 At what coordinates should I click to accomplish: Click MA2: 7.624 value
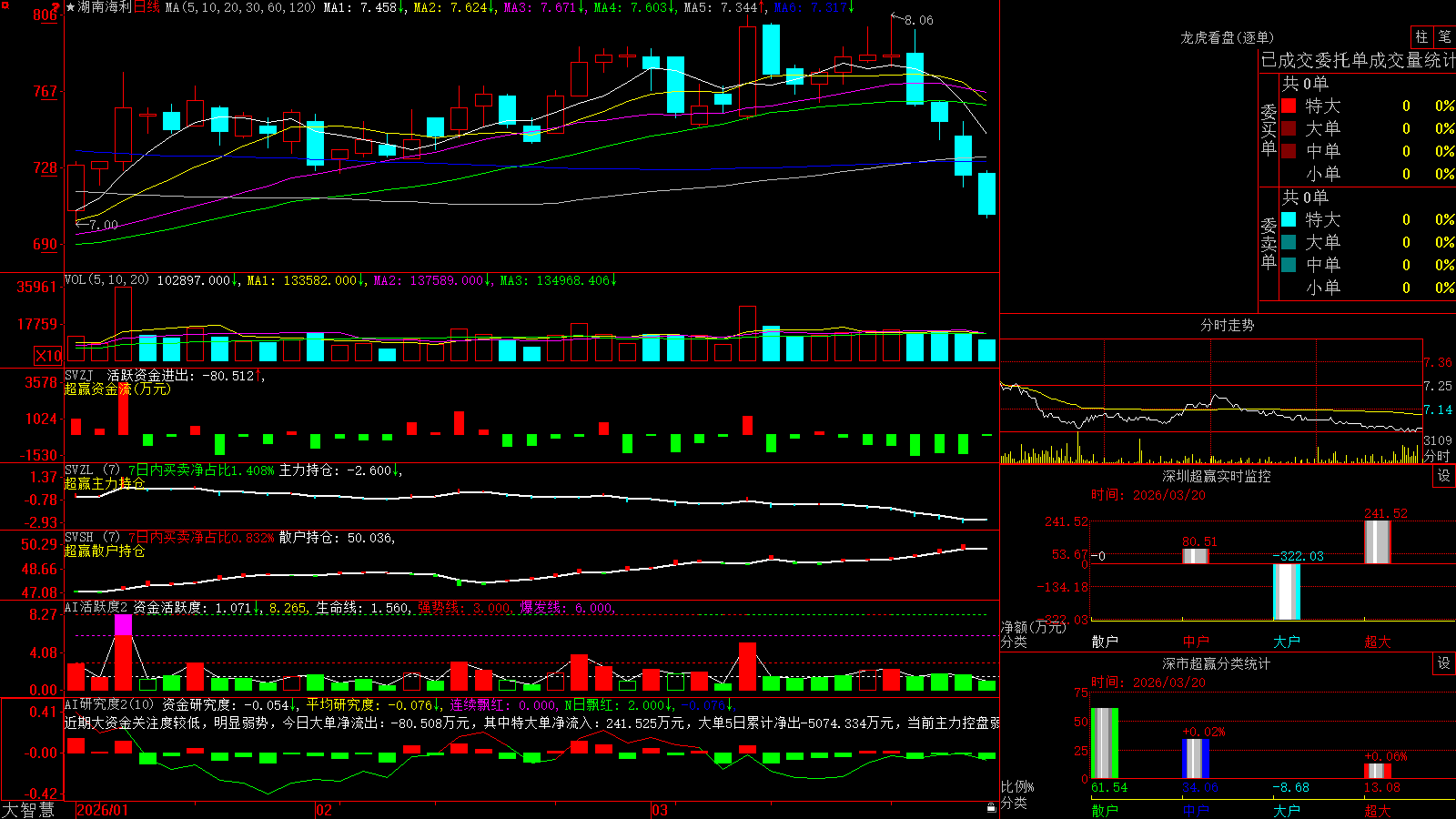[454, 7]
